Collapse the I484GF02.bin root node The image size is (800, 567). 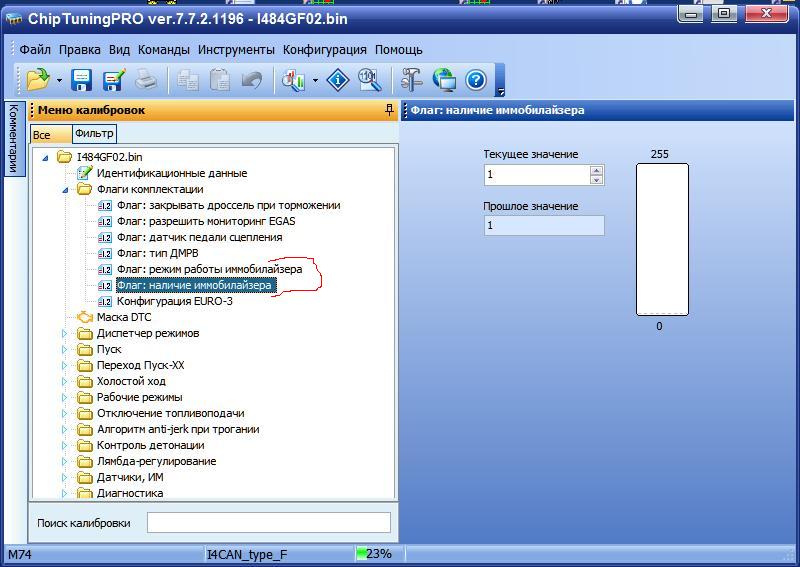click(x=45, y=158)
